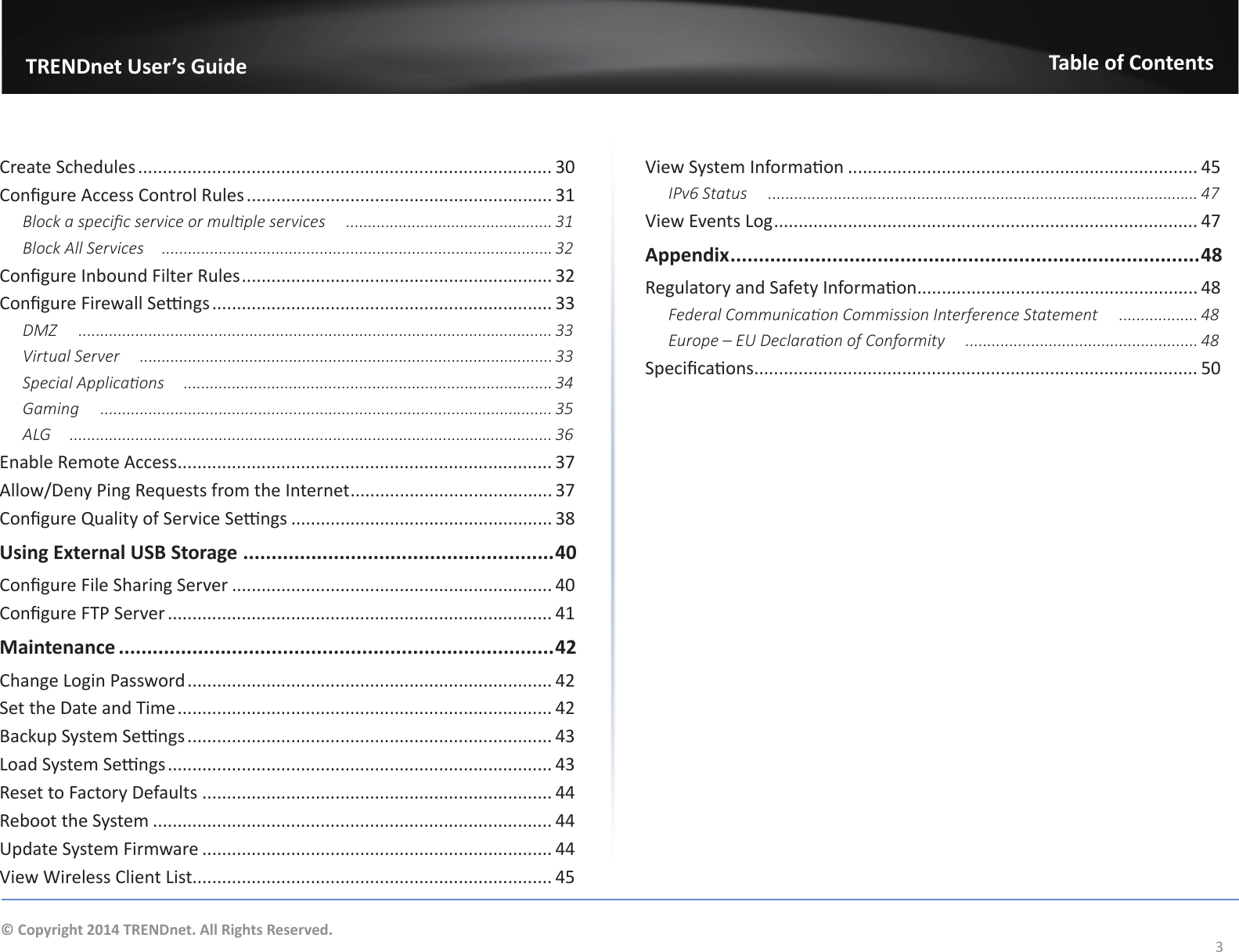Go to Using External USB Storage chapter

point(288,553)
